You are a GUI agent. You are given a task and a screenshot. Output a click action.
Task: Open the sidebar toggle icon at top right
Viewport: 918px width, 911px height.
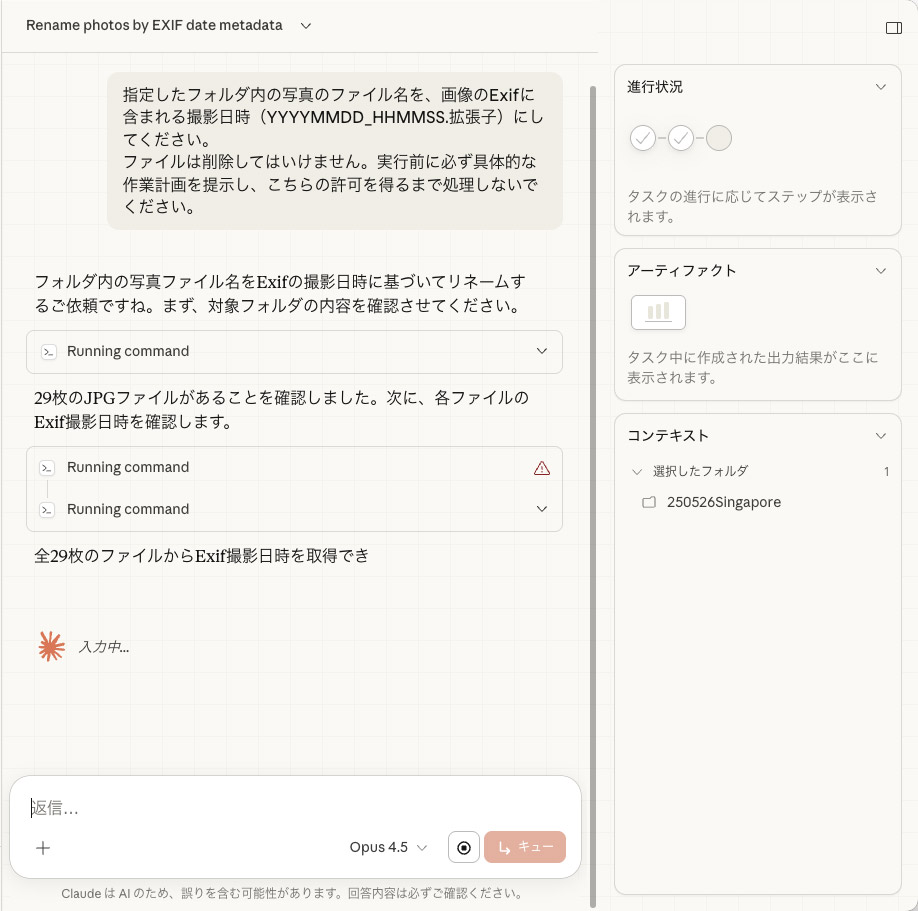[x=893, y=27]
